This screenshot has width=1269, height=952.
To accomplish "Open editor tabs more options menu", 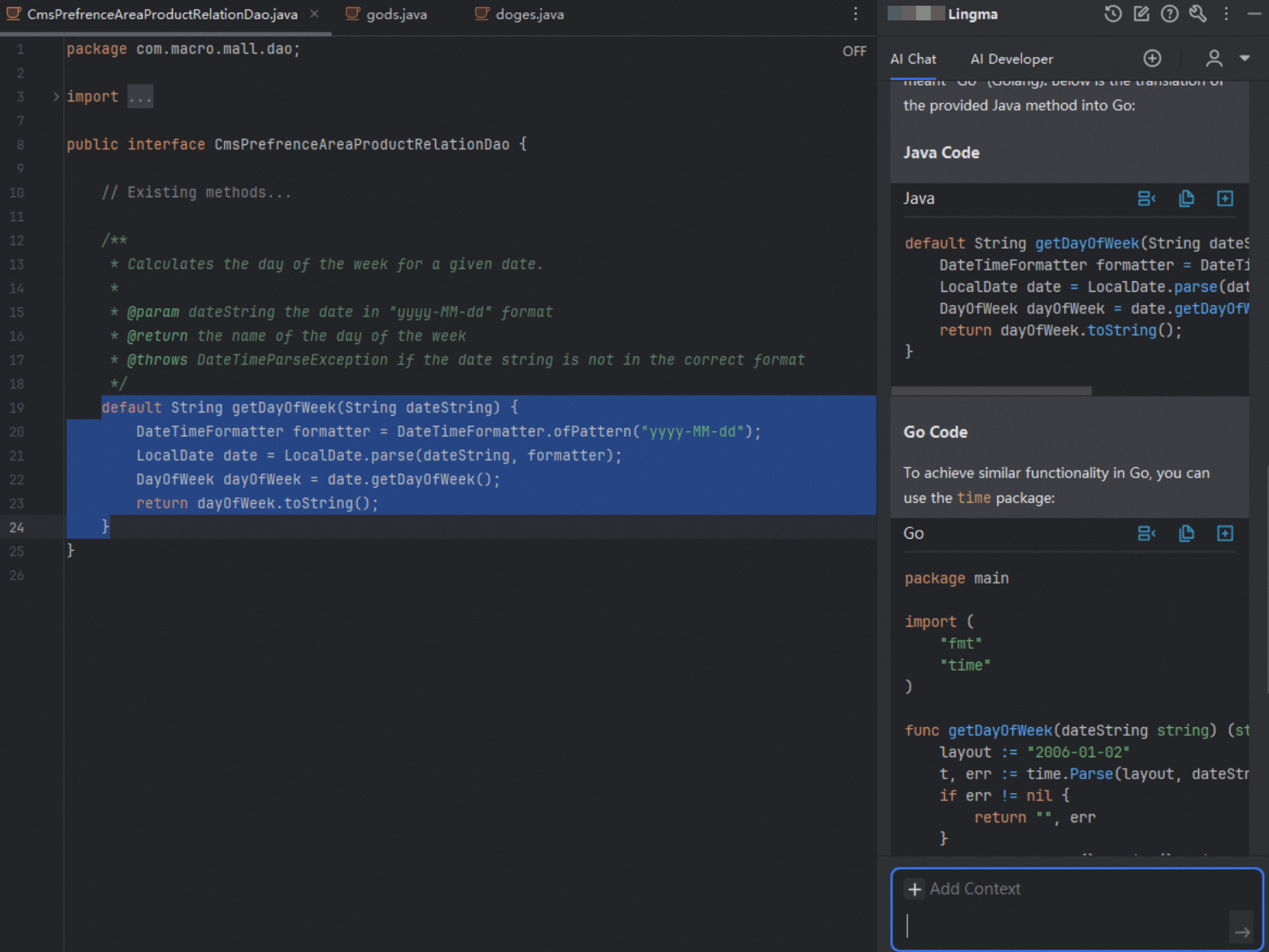I will (855, 14).
